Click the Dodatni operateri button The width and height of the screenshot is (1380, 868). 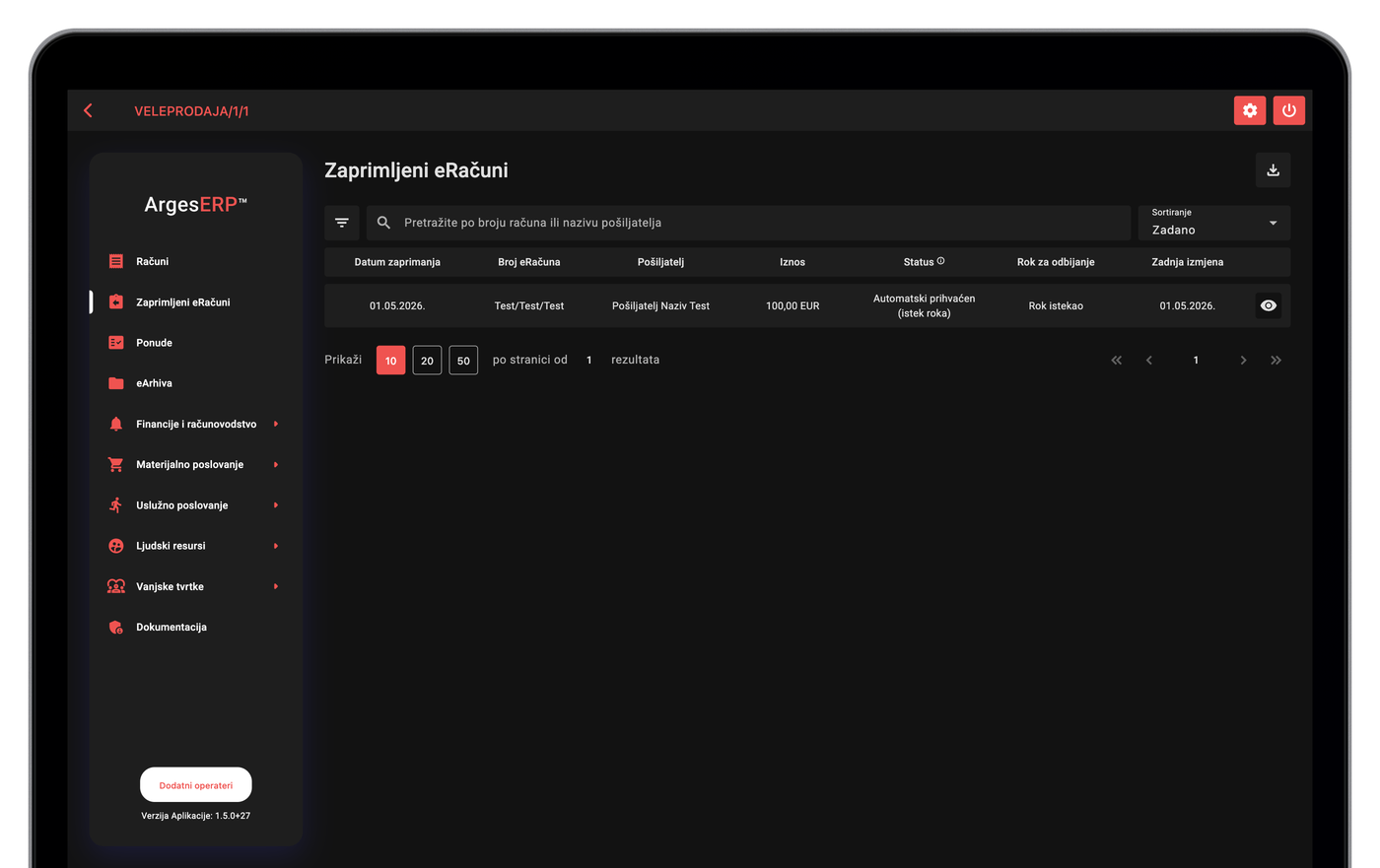pyautogui.click(x=196, y=785)
